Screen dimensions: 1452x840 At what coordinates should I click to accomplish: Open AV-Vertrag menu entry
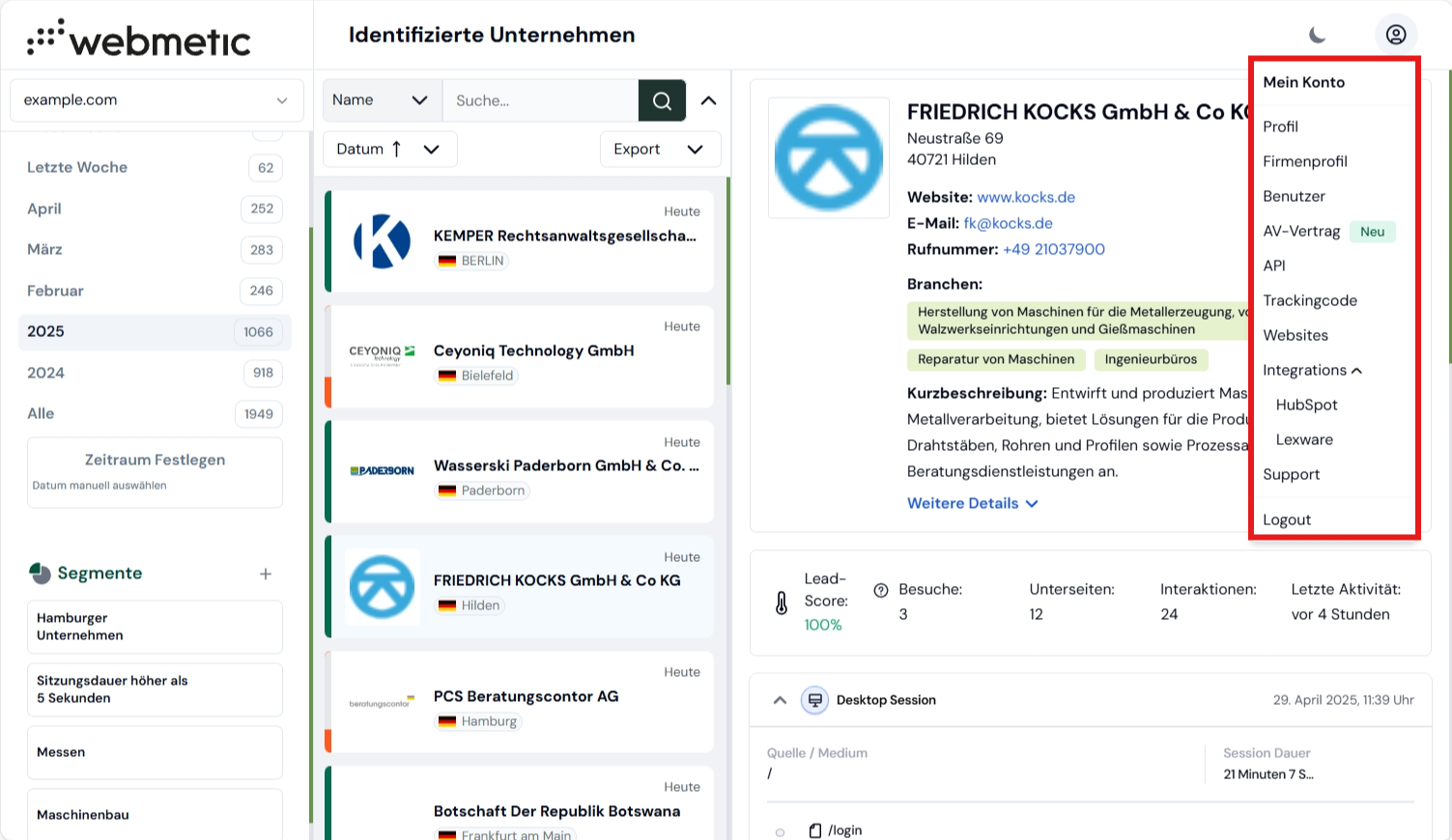coord(1301,231)
